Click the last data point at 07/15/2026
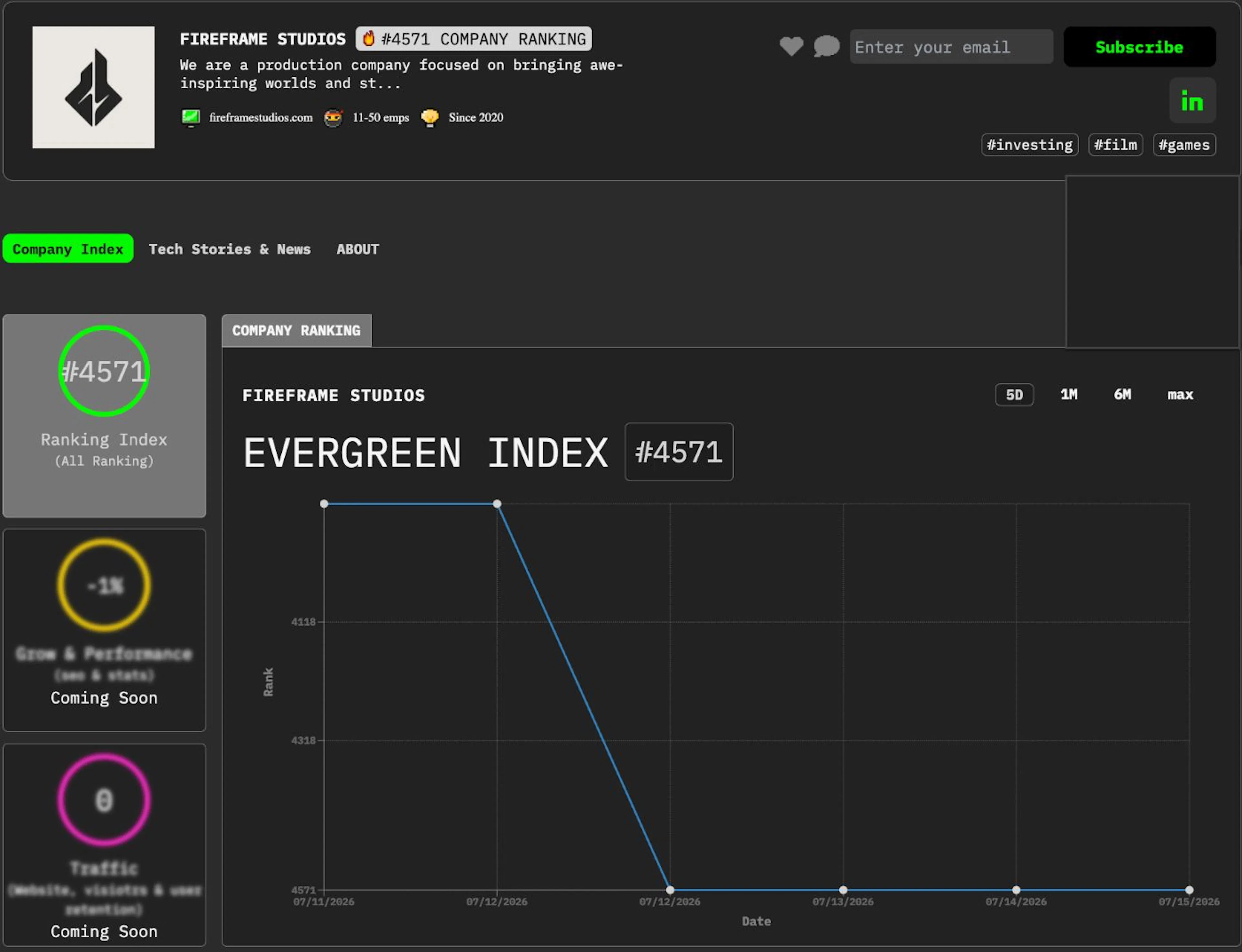Screen dimensions: 1242x952 (x=1189, y=890)
